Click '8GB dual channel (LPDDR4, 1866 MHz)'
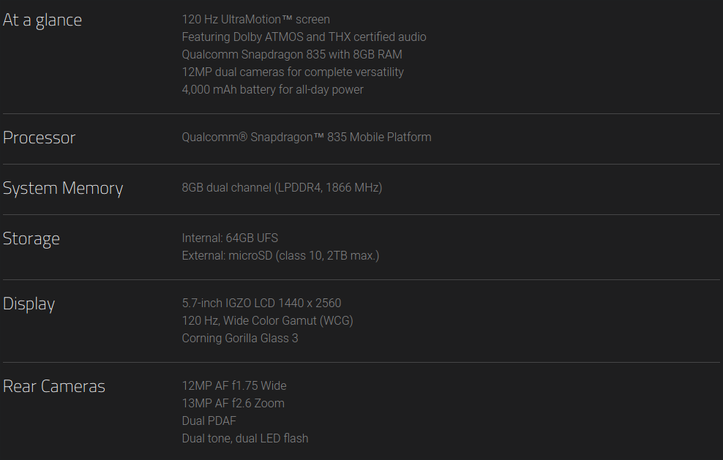This screenshot has height=460, width=723. (x=282, y=188)
